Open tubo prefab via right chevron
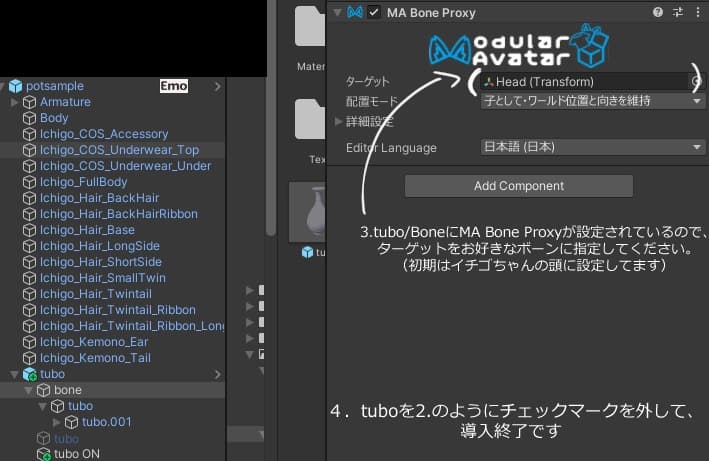The image size is (709, 461). [x=217, y=374]
